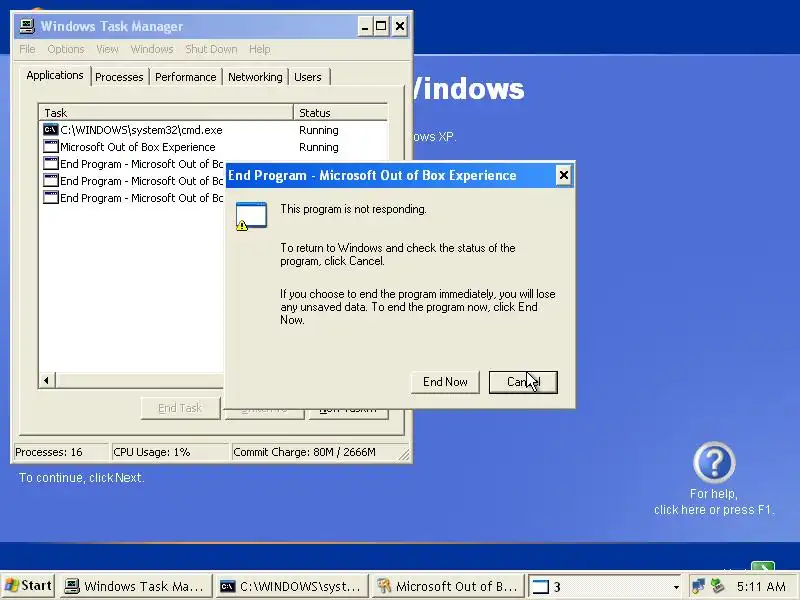Click the Task Manager title bar icon

click(27, 26)
